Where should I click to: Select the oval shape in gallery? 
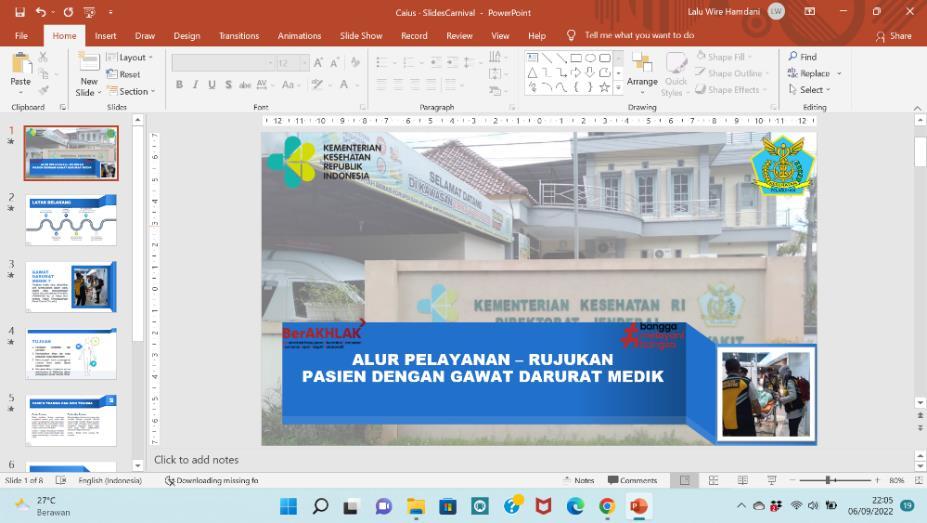[590, 58]
